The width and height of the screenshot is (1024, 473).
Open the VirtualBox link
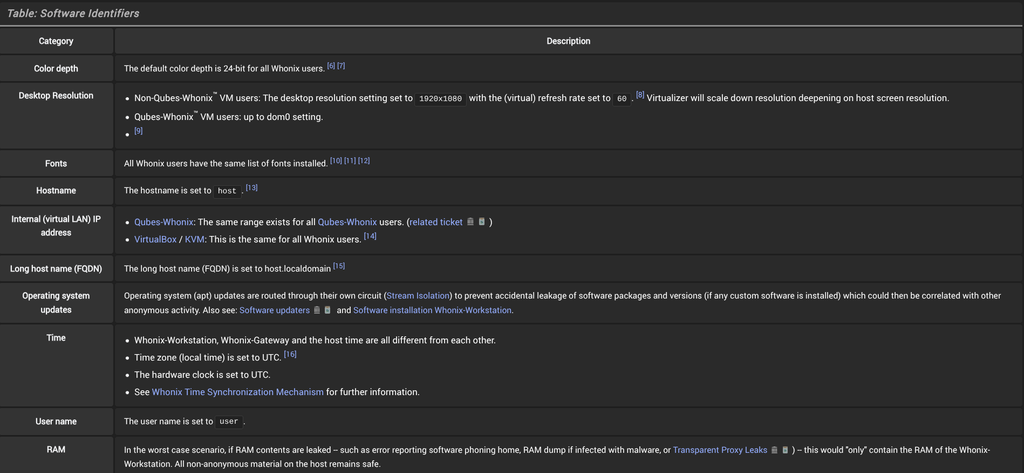point(155,240)
